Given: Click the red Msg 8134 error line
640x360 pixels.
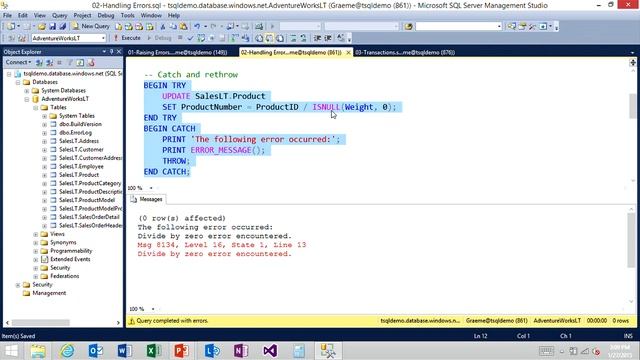Looking at the screenshot, I should click(x=222, y=245).
